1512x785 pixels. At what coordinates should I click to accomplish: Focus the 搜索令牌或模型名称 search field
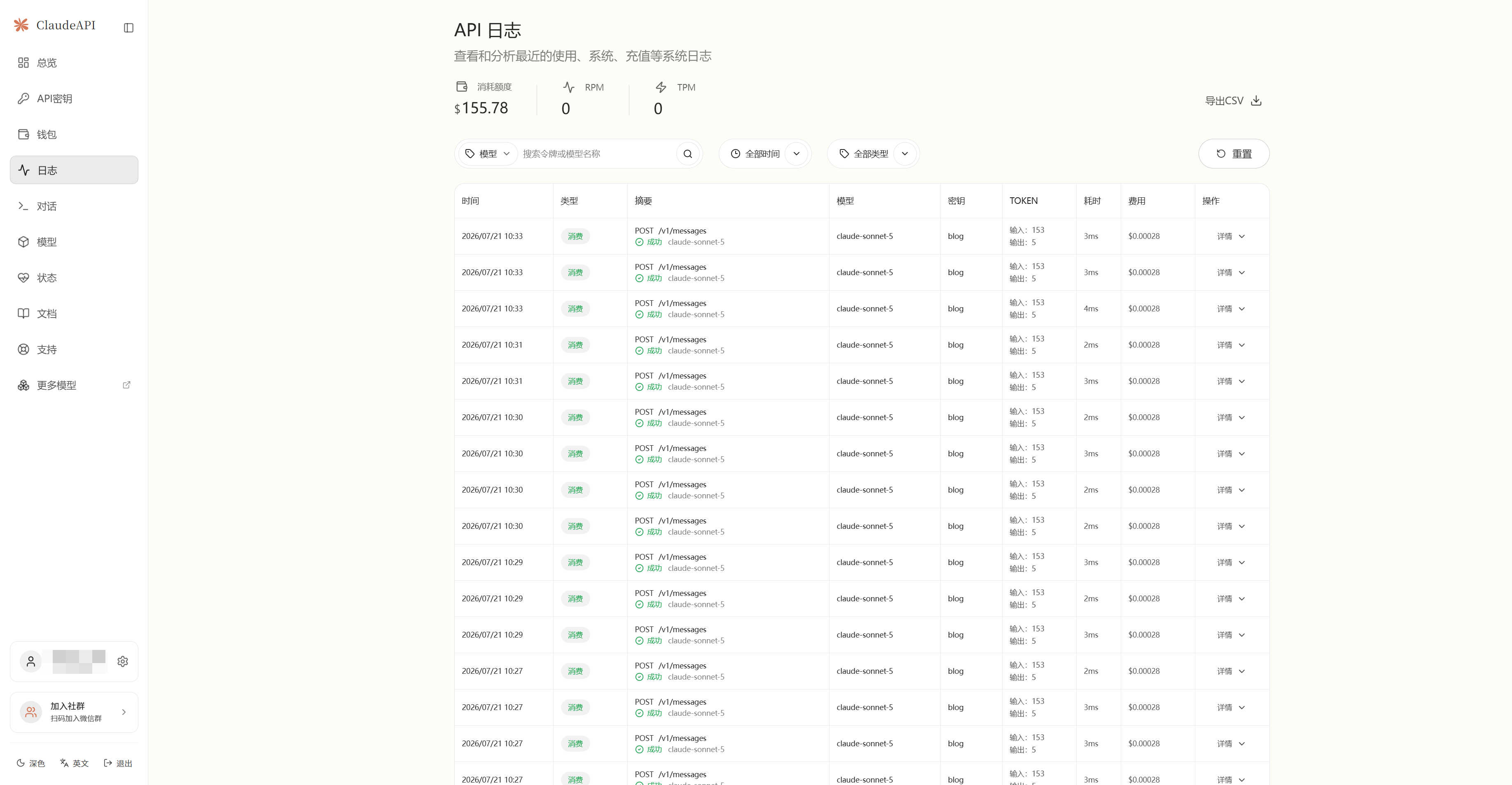[x=598, y=154]
